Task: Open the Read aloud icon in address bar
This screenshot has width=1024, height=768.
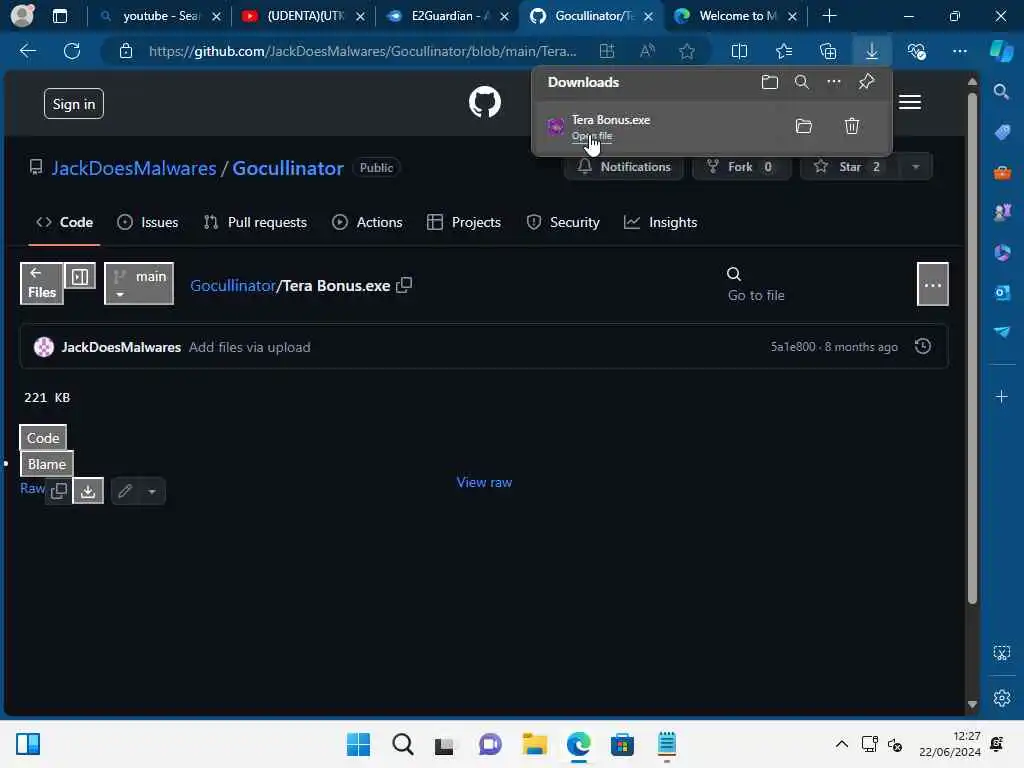Action: coord(647,51)
